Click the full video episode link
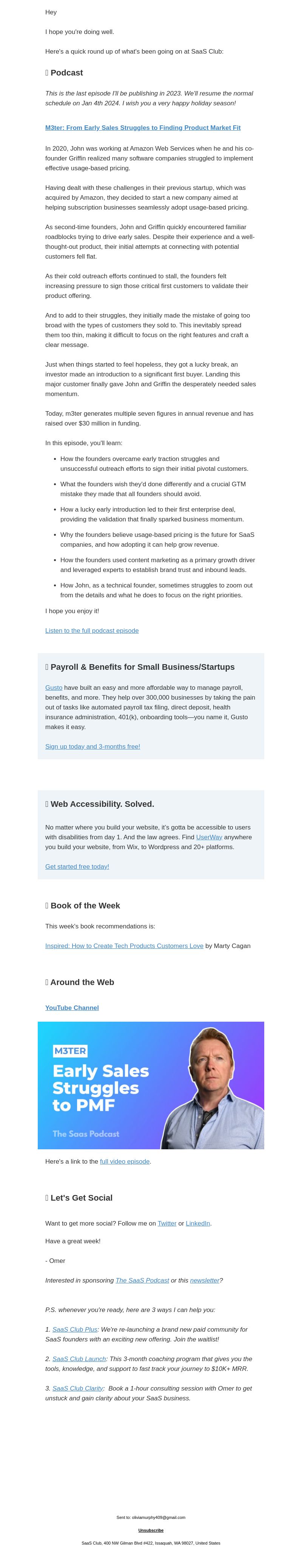This screenshot has width=302, height=1568. [x=125, y=1161]
